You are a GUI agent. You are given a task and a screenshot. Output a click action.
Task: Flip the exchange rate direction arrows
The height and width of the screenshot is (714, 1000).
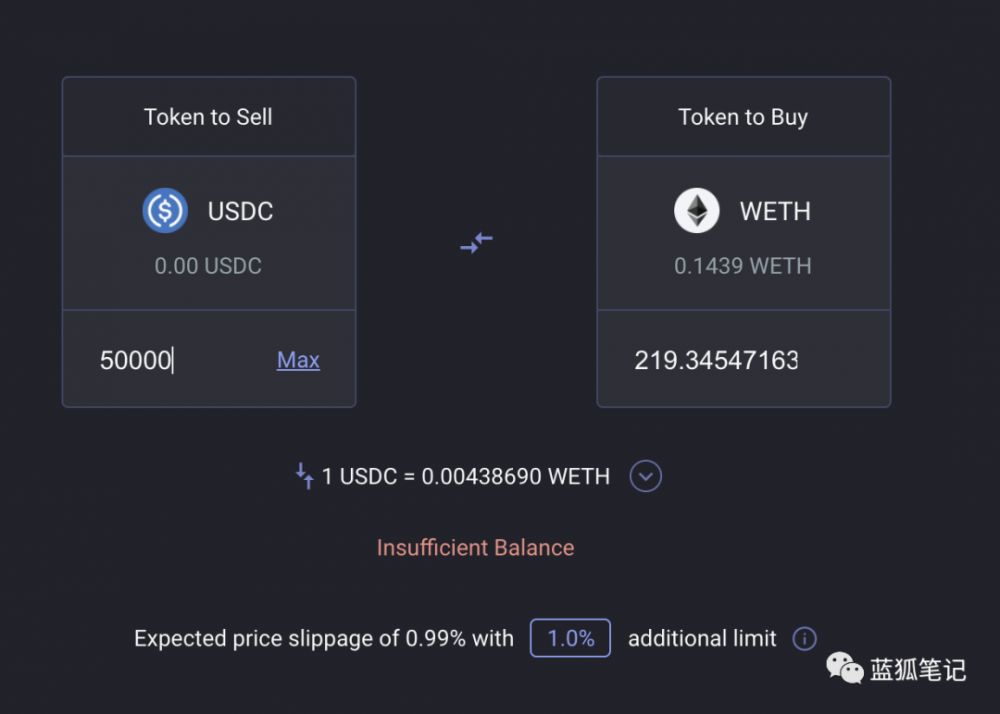tap(304, 476)
